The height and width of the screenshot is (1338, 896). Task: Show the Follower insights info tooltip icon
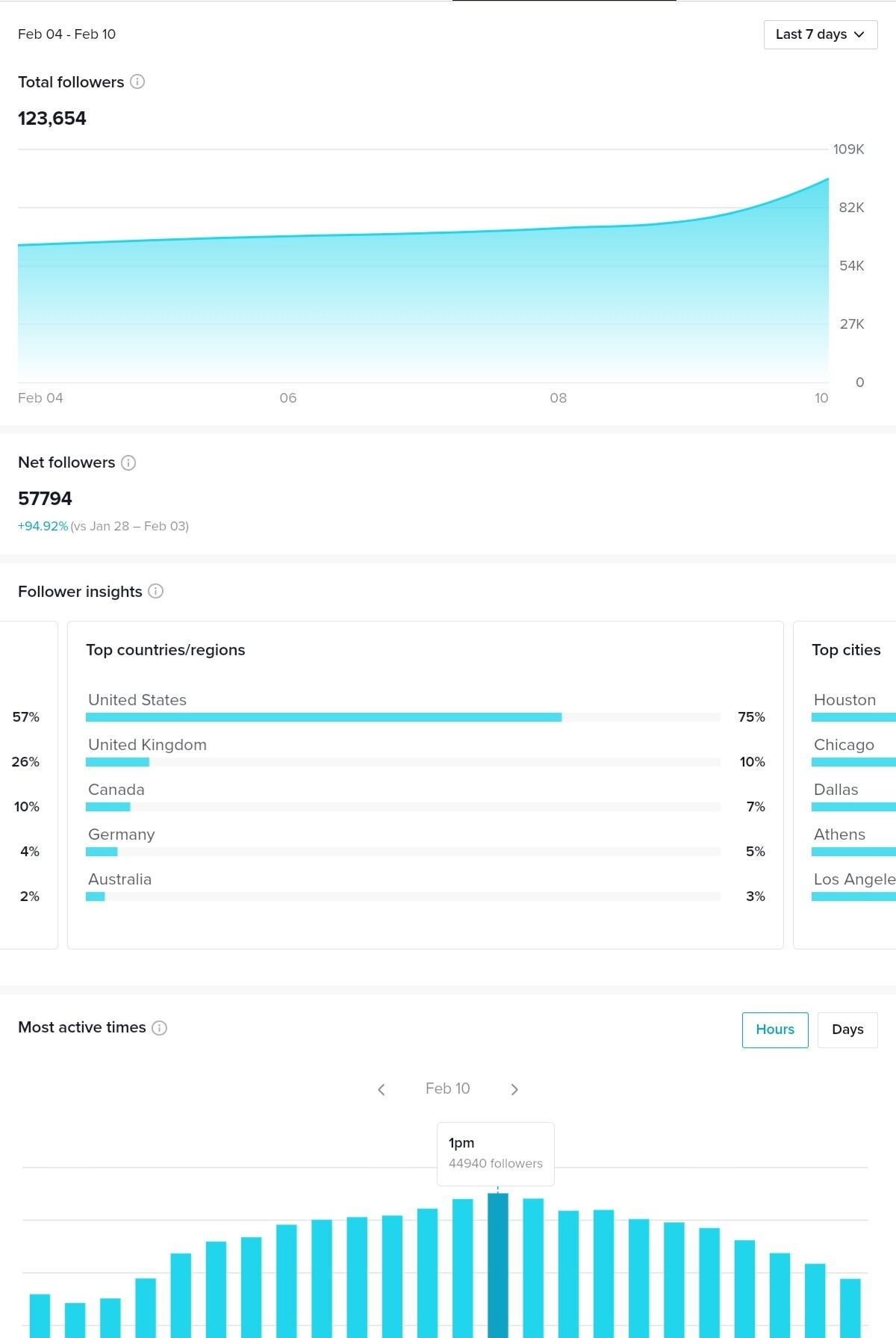[x=155, y=591]
